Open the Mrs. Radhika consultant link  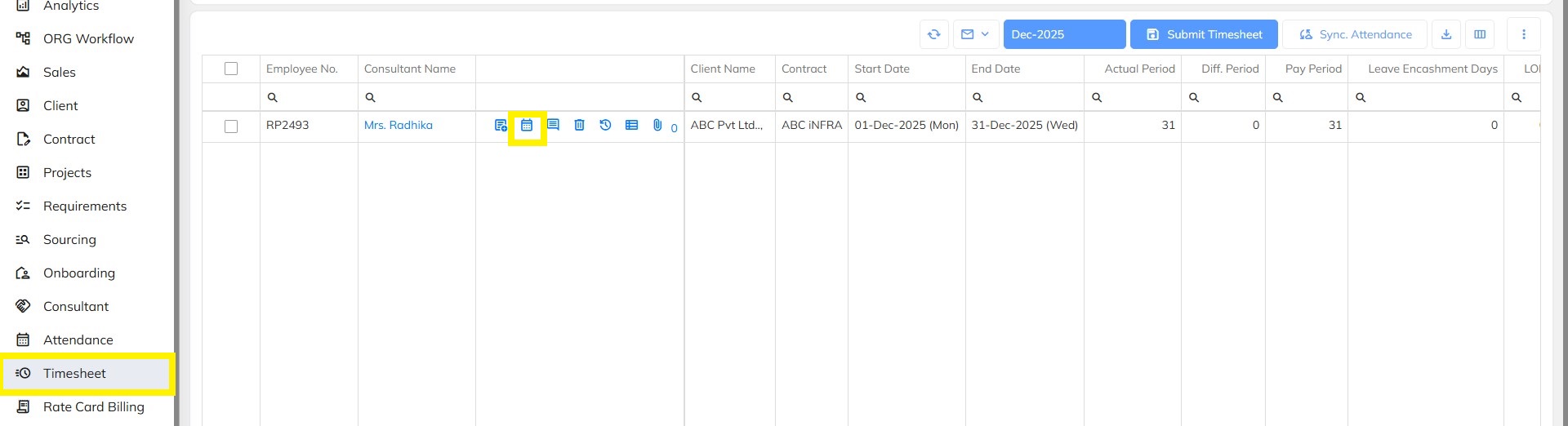point(399,125)
